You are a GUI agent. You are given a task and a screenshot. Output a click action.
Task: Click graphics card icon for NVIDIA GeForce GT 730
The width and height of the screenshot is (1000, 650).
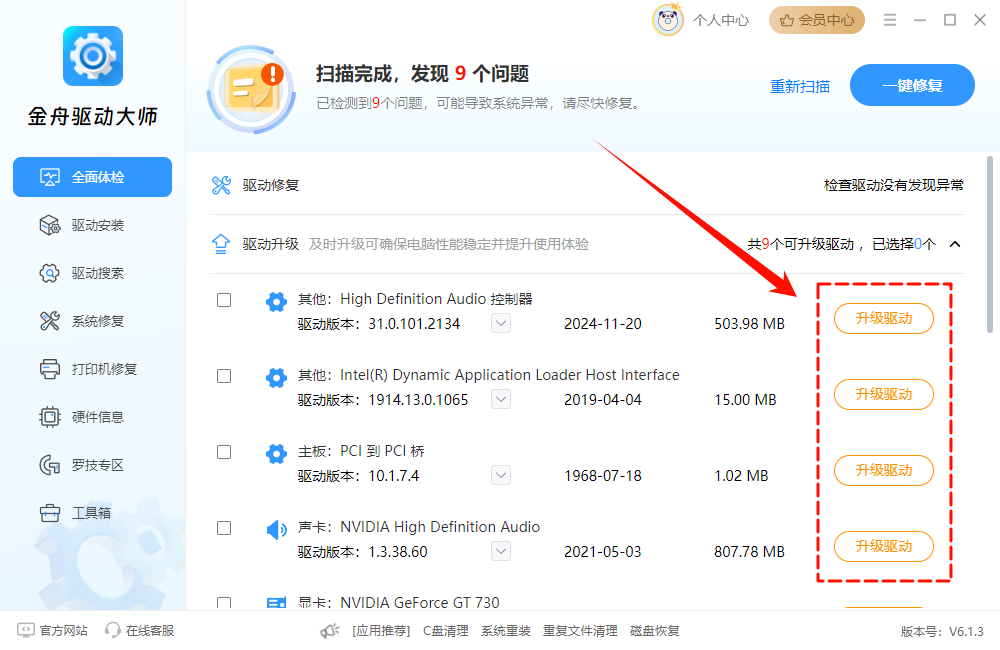point(276,602)
